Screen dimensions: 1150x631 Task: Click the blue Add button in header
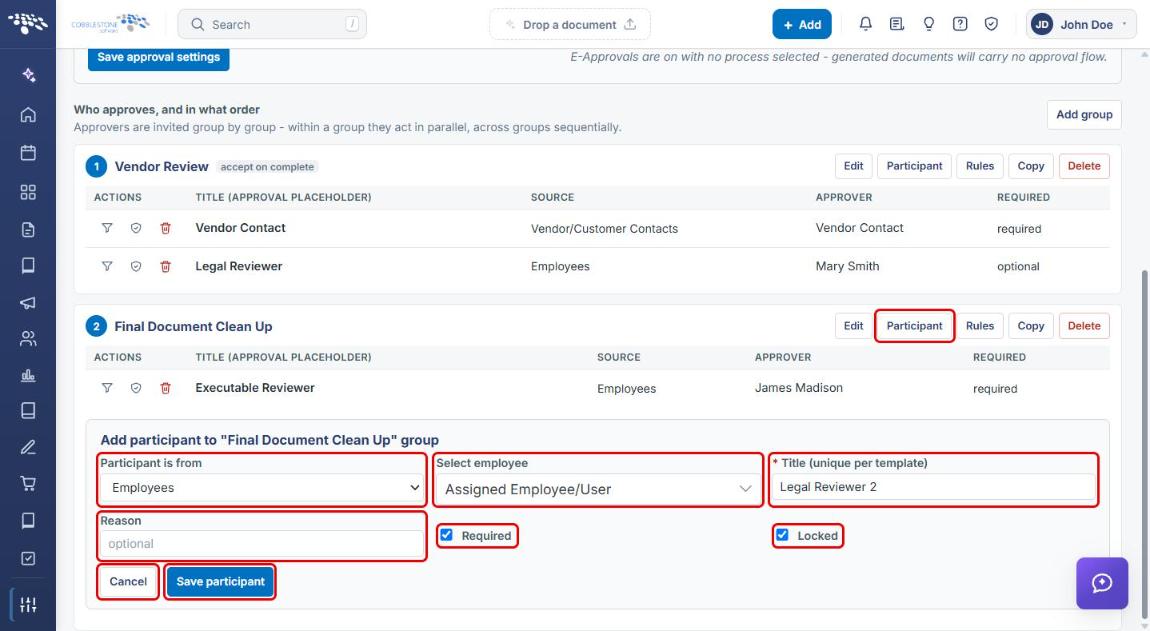click(802, 24)
